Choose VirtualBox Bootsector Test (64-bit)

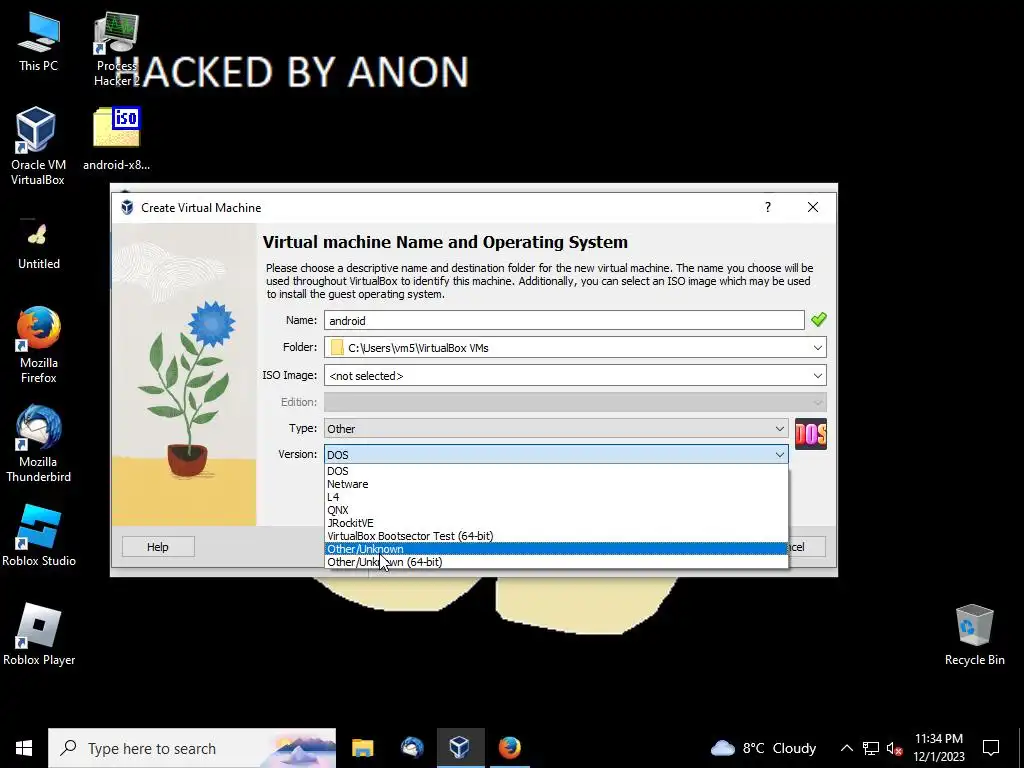coord(556,536)
